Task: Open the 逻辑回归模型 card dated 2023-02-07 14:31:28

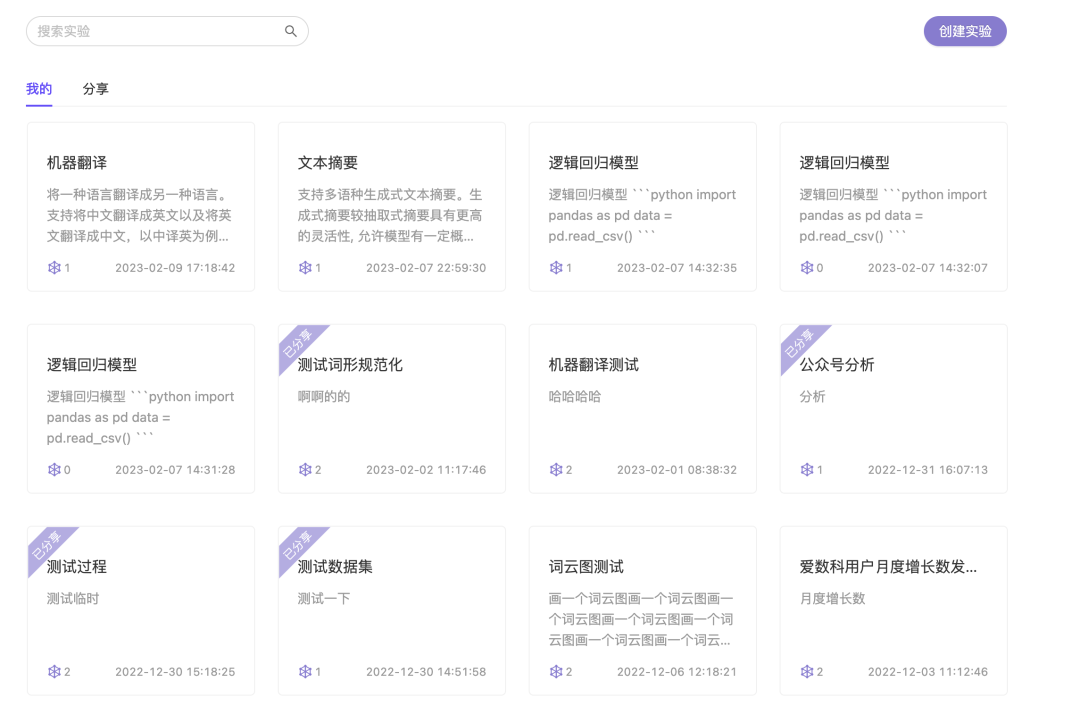Action: click(141, 408)
